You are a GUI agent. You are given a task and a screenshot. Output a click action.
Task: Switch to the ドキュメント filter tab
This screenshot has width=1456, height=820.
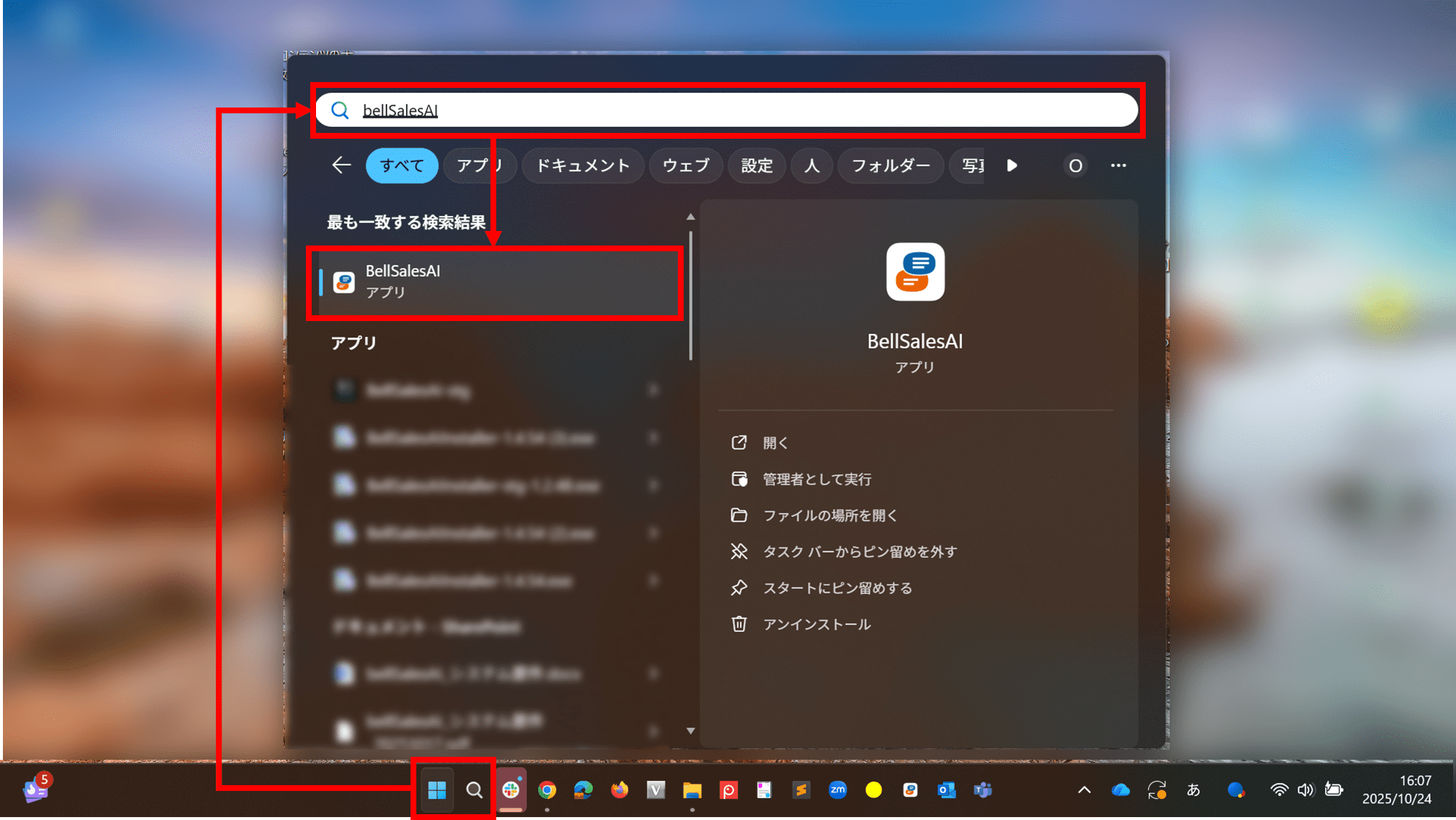coord(582,166)
